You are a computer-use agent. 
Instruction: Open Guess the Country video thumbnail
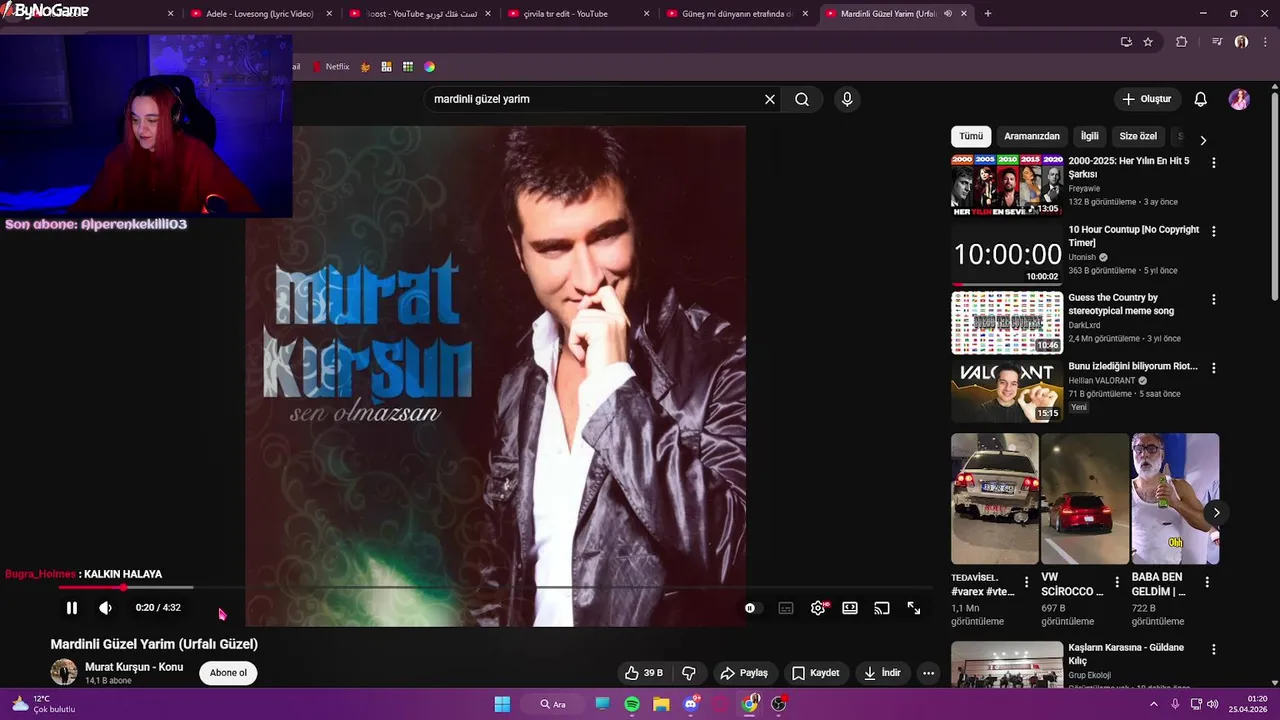(x=1007, y=322)
